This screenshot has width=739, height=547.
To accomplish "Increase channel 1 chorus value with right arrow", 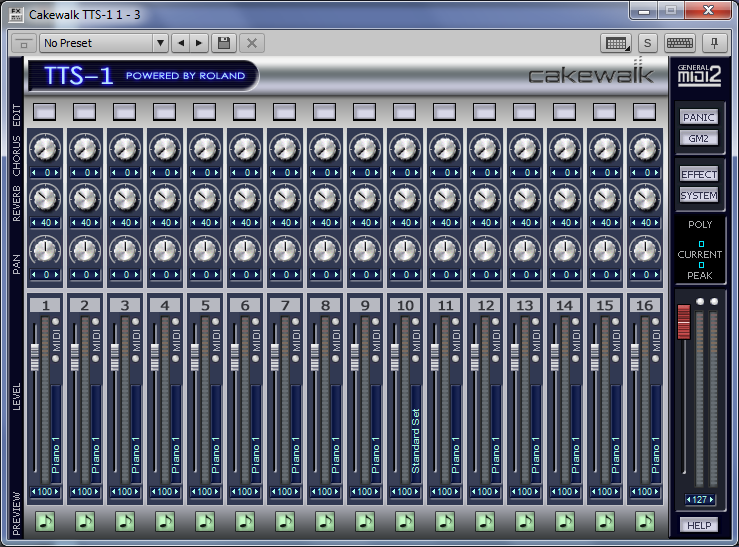I will coord(57,173).
